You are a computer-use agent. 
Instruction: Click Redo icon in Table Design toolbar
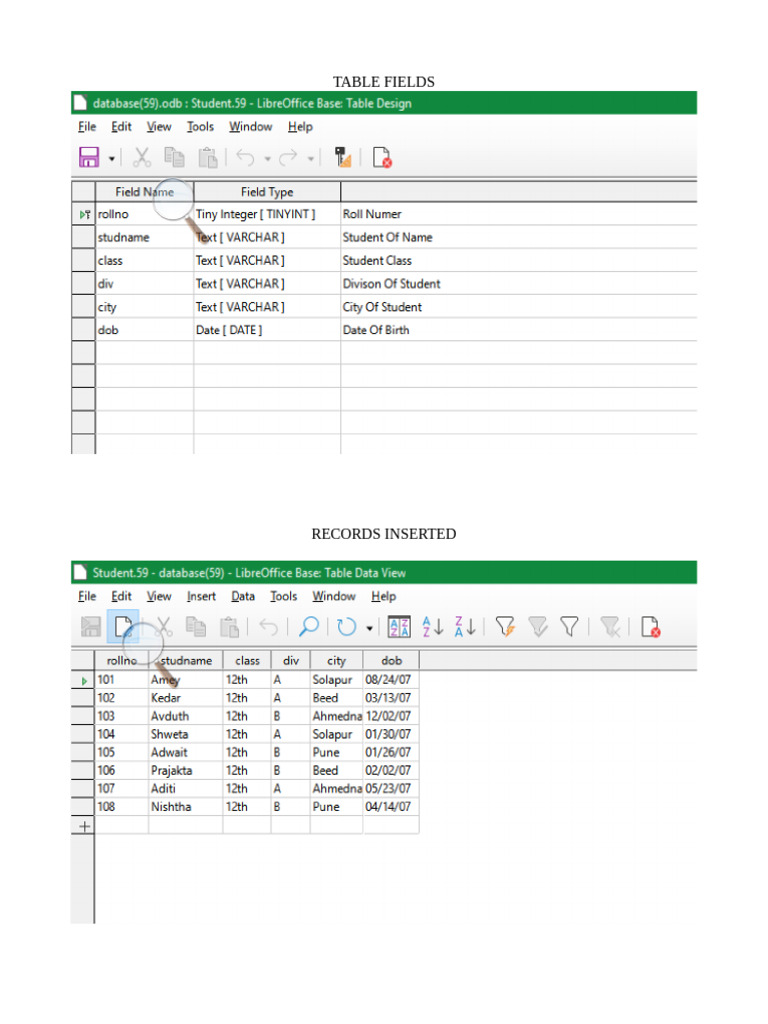click(289, 157)
